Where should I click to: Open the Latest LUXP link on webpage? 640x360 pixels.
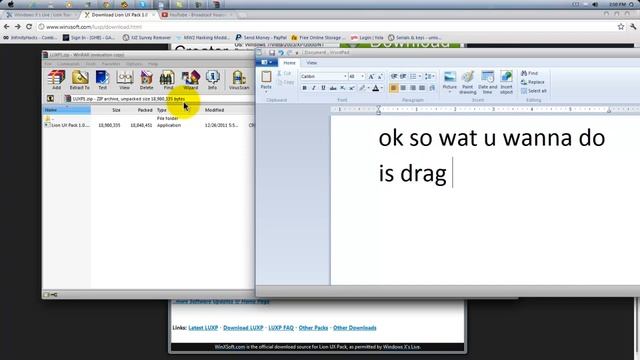203,328
